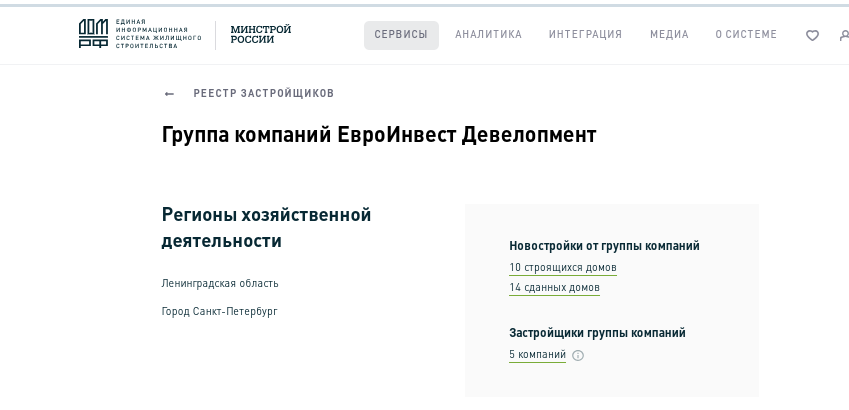Click the back arrow beside Реестр застройщиков

(x=169, y=94)
